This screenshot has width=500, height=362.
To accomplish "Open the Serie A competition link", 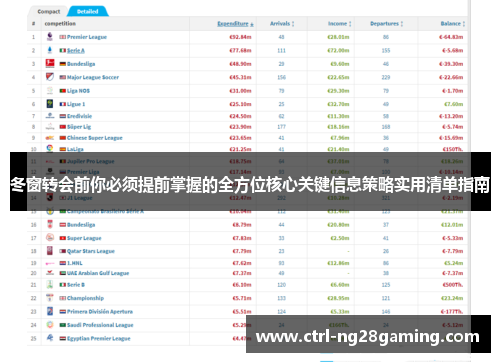I will (76, 51).
